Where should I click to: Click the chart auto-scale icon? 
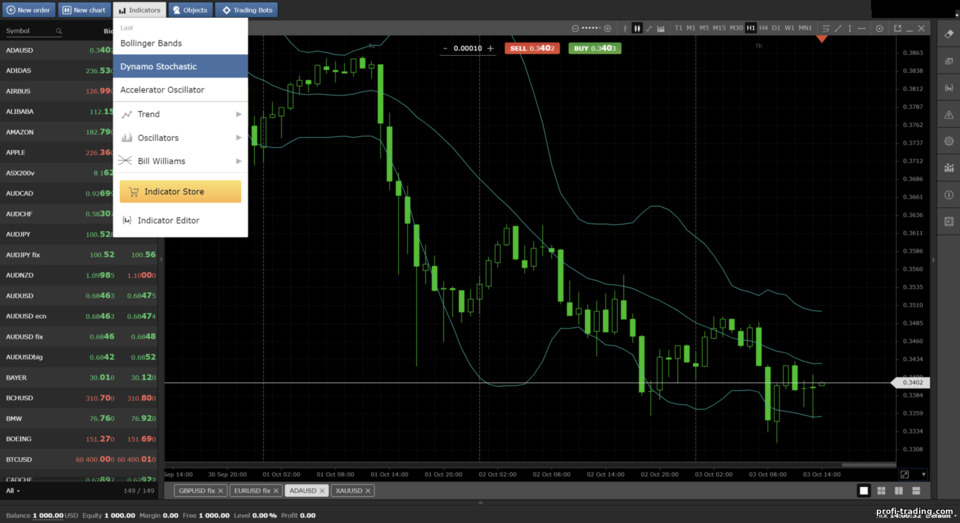coord(905,475)
